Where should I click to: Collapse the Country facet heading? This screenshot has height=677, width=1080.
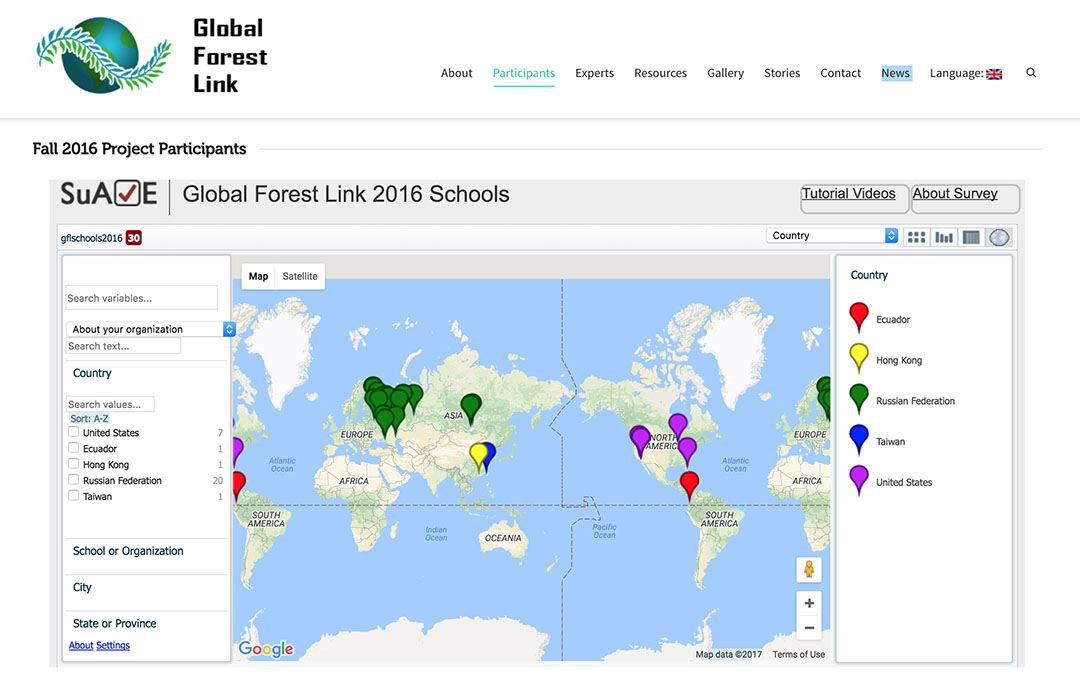click(92, 373)
